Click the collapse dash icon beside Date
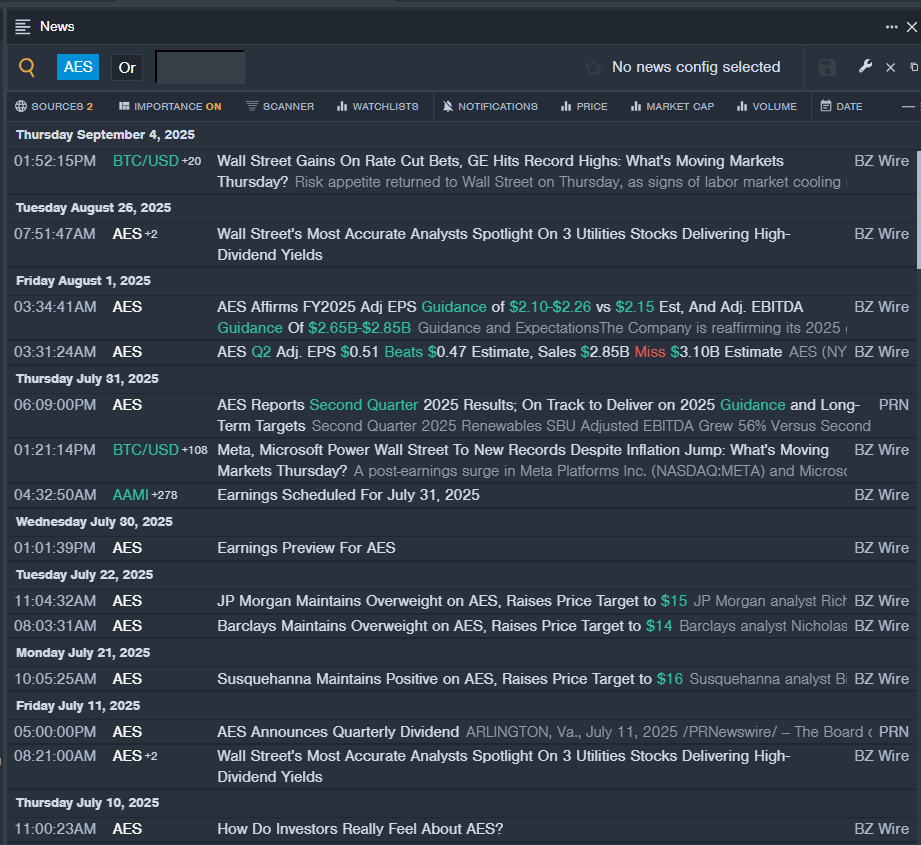The height and width of the screenshot is (845, 921). pos(908,106)
